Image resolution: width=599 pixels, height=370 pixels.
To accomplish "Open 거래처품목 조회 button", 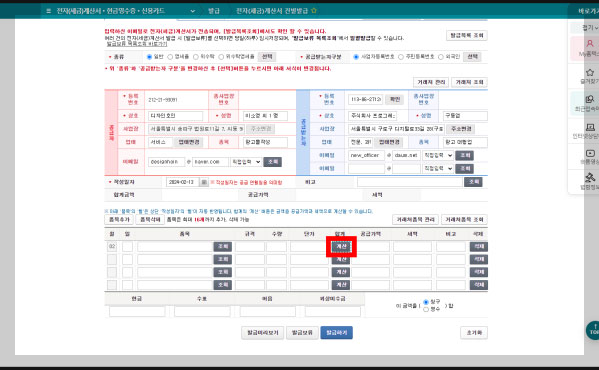I will (464, 220).
